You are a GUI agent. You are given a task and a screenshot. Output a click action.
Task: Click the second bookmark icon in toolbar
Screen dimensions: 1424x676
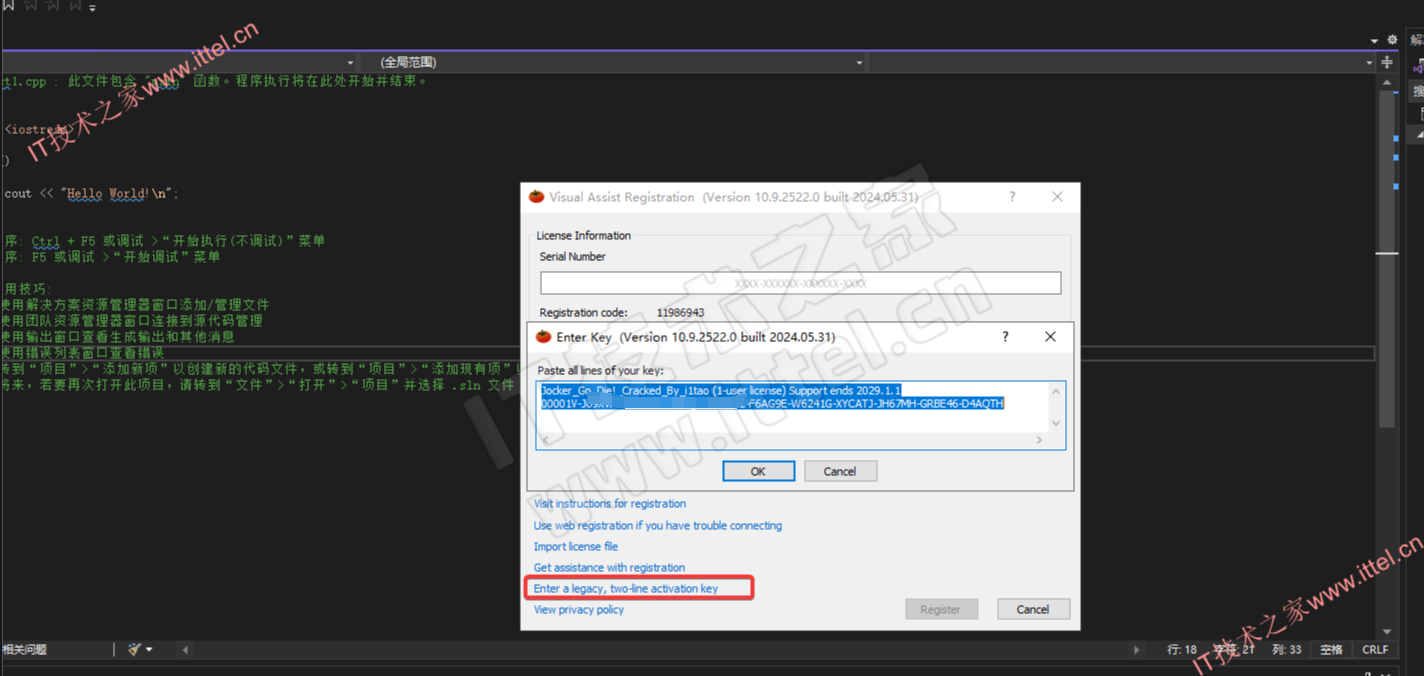pos(31,5)
